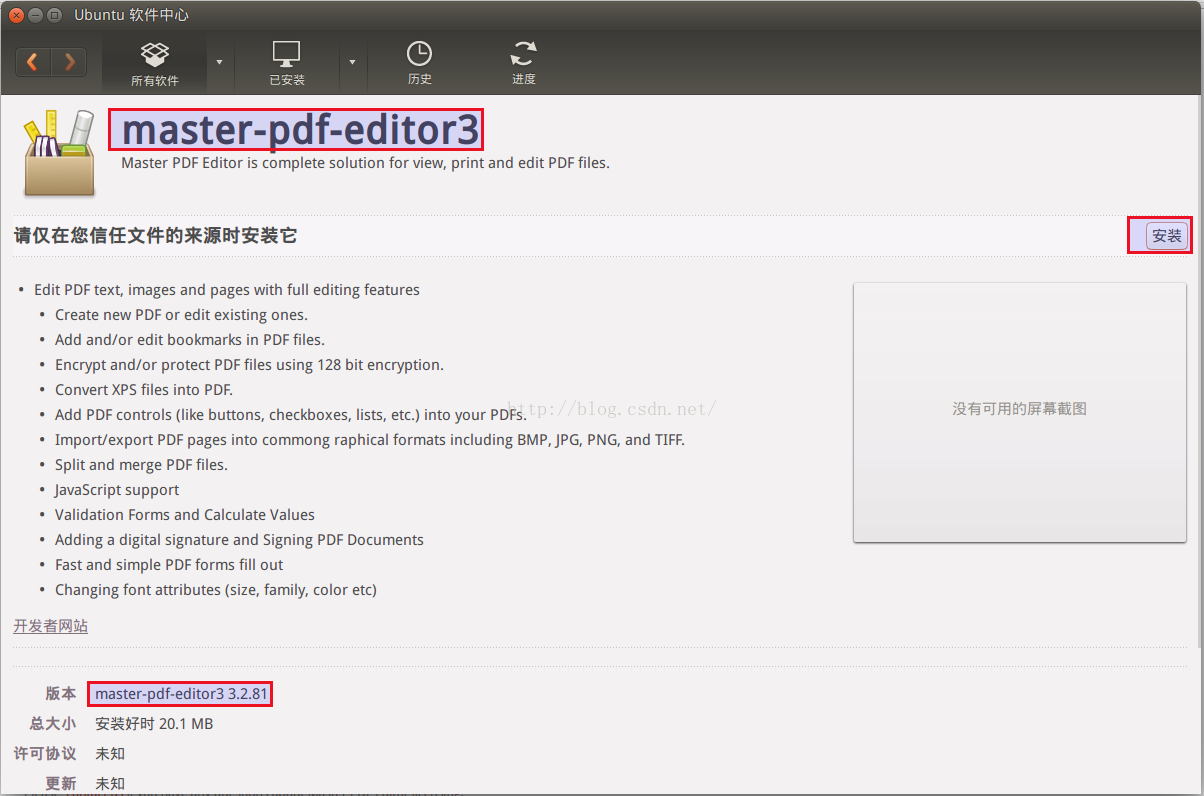Click the 没有可用的屏幕截图 screenshot placeholder
The image size is (1204, 796).
[1019, 412]
